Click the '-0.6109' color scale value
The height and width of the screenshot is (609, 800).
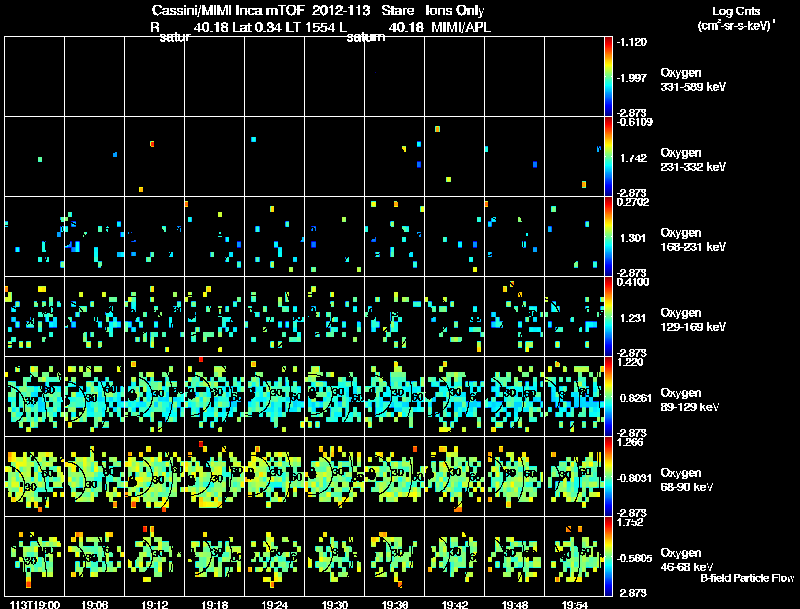click(x=635, y=122)
